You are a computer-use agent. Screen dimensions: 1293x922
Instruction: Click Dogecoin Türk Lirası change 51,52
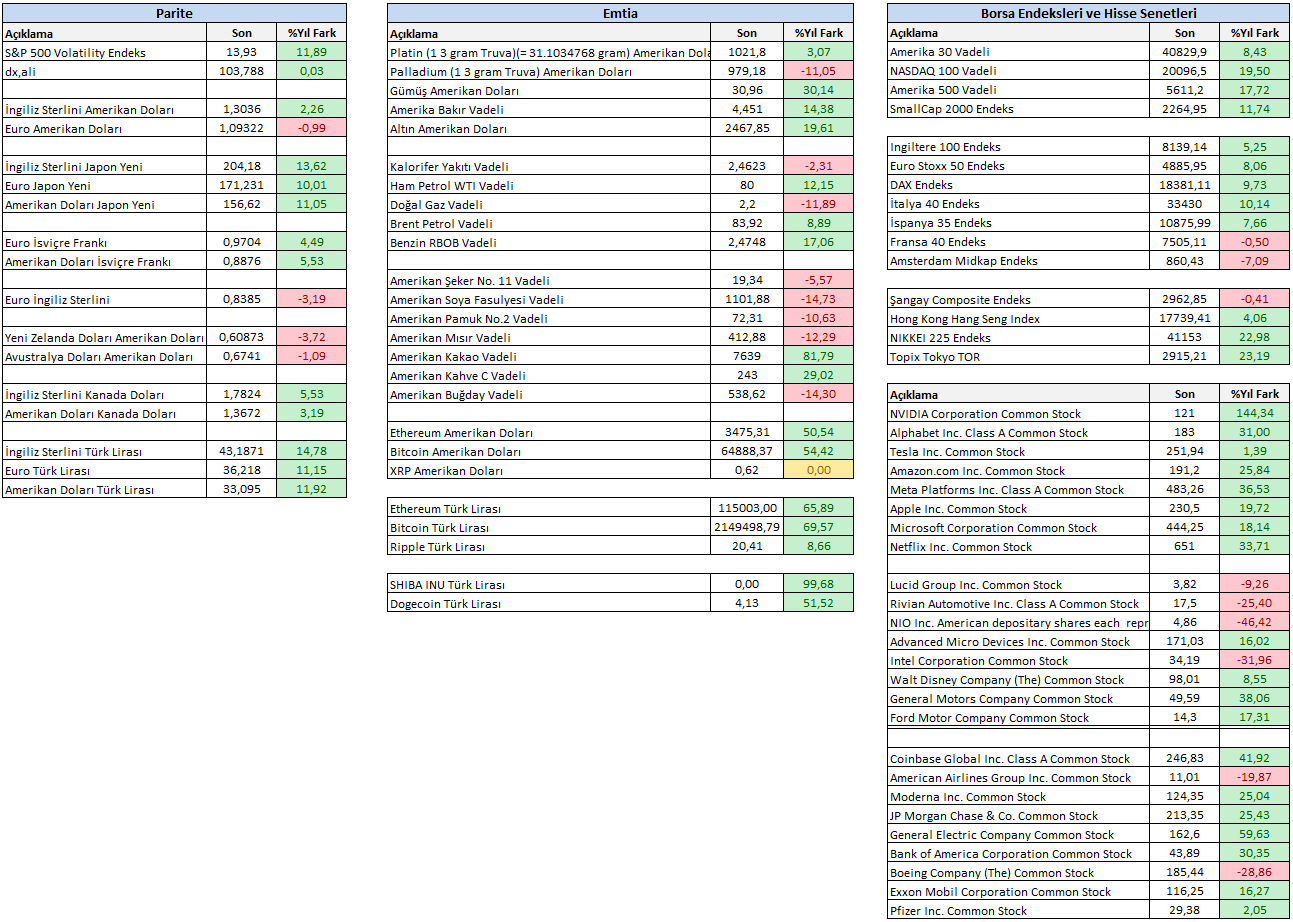[818, 603]
